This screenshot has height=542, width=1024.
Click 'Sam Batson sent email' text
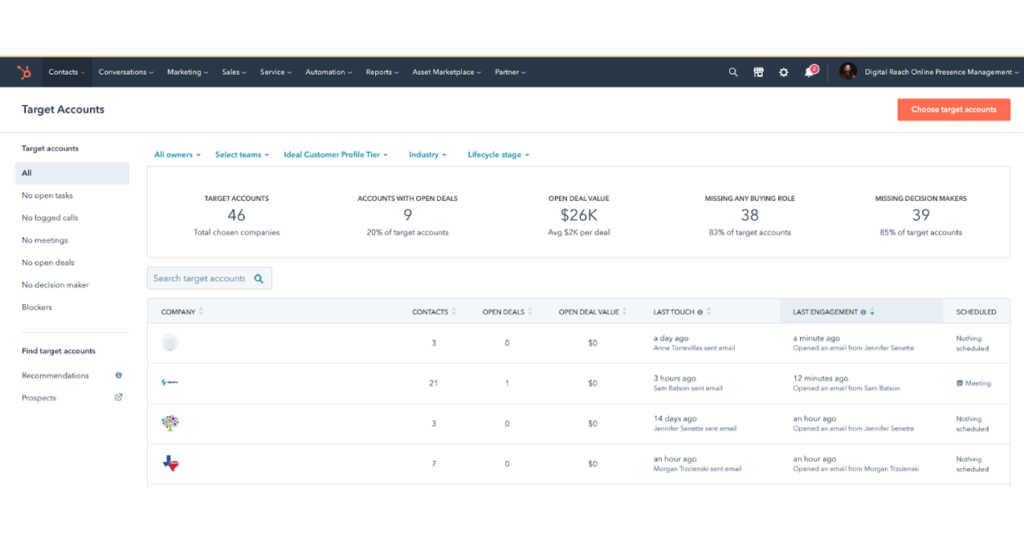[x=688, y=389]
